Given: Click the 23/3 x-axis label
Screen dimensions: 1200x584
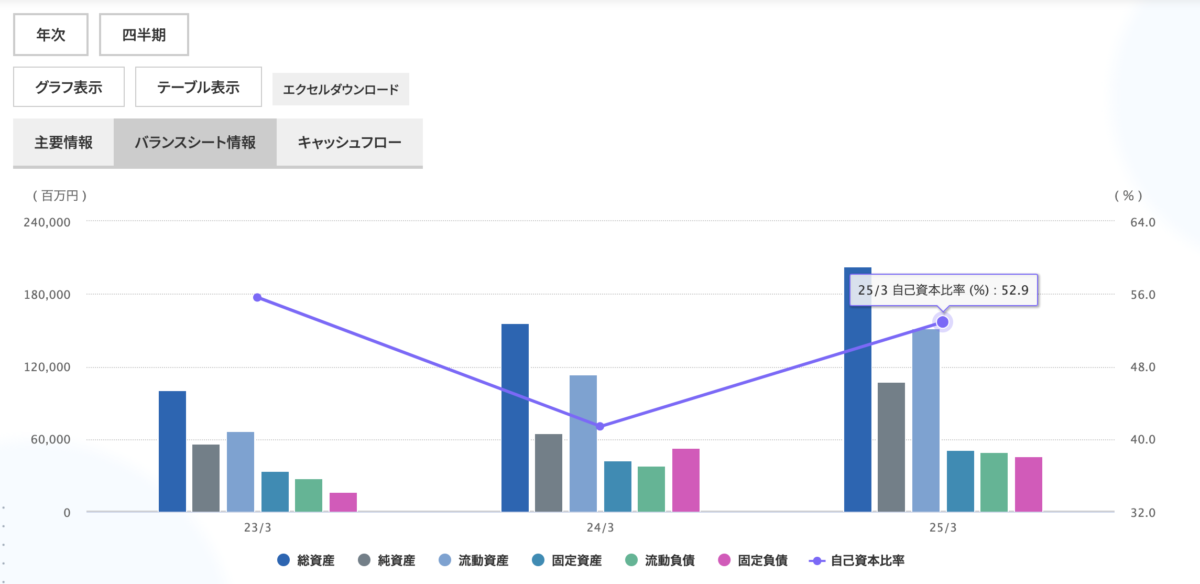Looking at the screenshot, I should (257, 528).
